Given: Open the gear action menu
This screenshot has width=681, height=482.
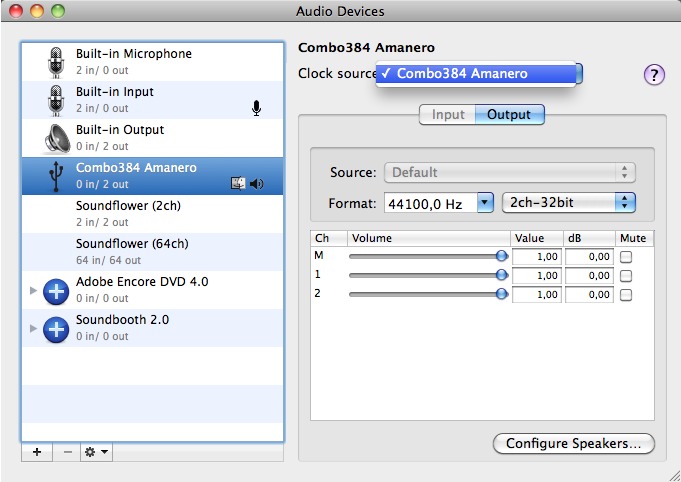Looking at the screenshot, I should [96, 452].
